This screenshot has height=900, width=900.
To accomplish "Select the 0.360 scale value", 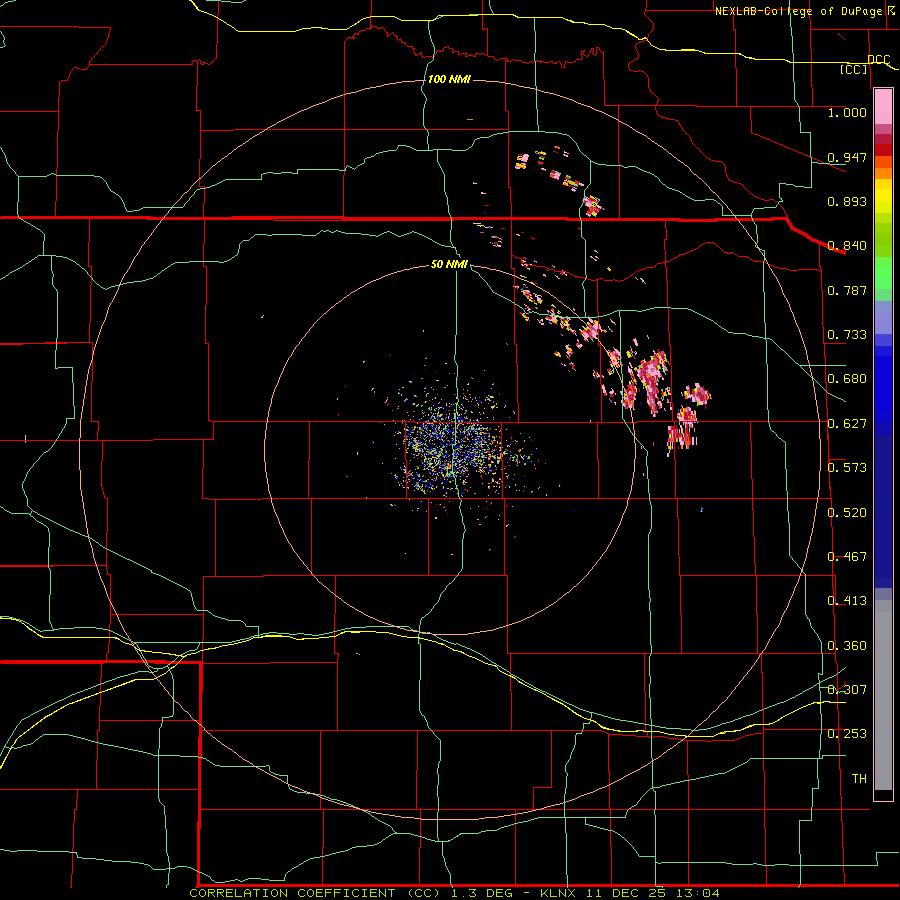I will pyautogui.click(x=847, y=646).
